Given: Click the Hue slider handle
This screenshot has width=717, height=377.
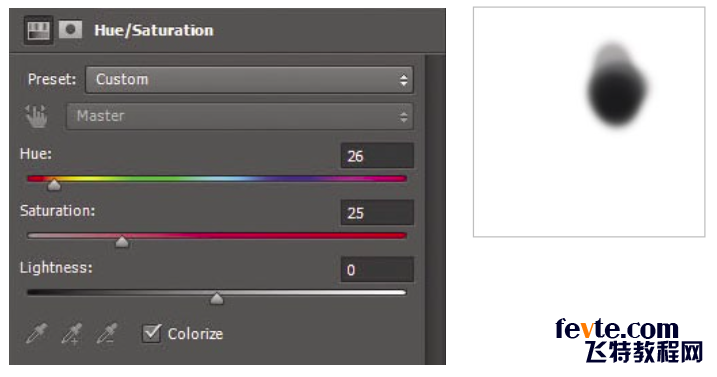Looking at the screenshot, I should pyautogui.click(x=54, y=184).
